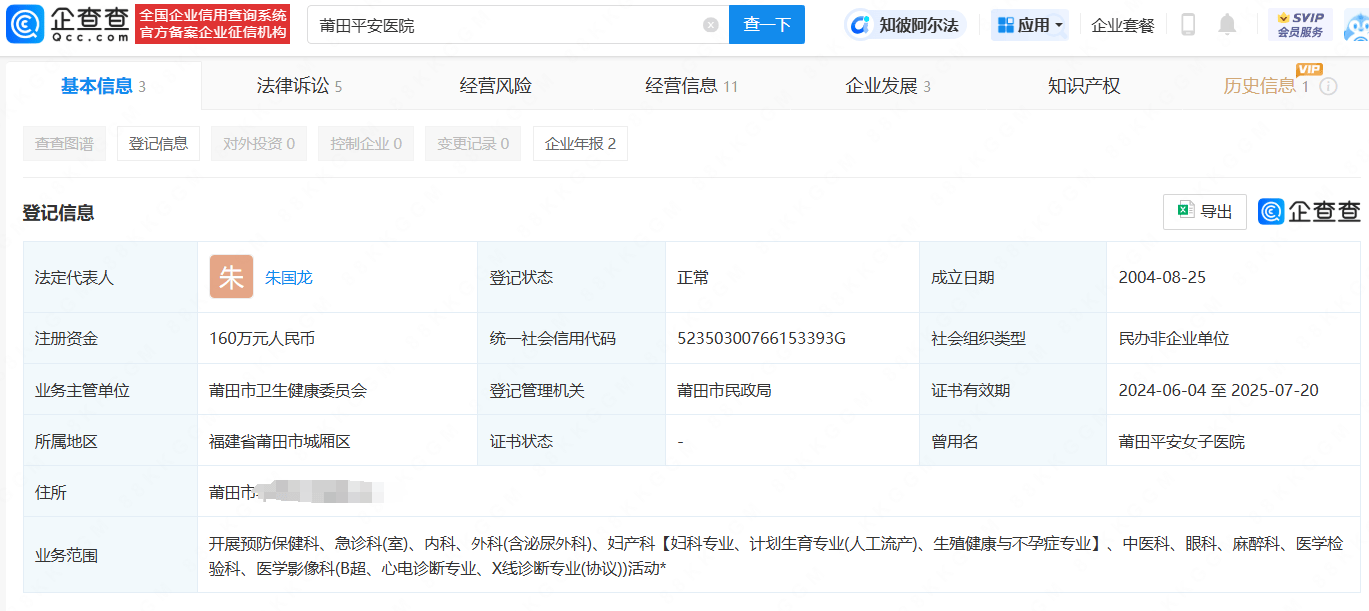
Task: Open the 经营风险 tab
Action: pyautogui.click(x=495, y=86)
